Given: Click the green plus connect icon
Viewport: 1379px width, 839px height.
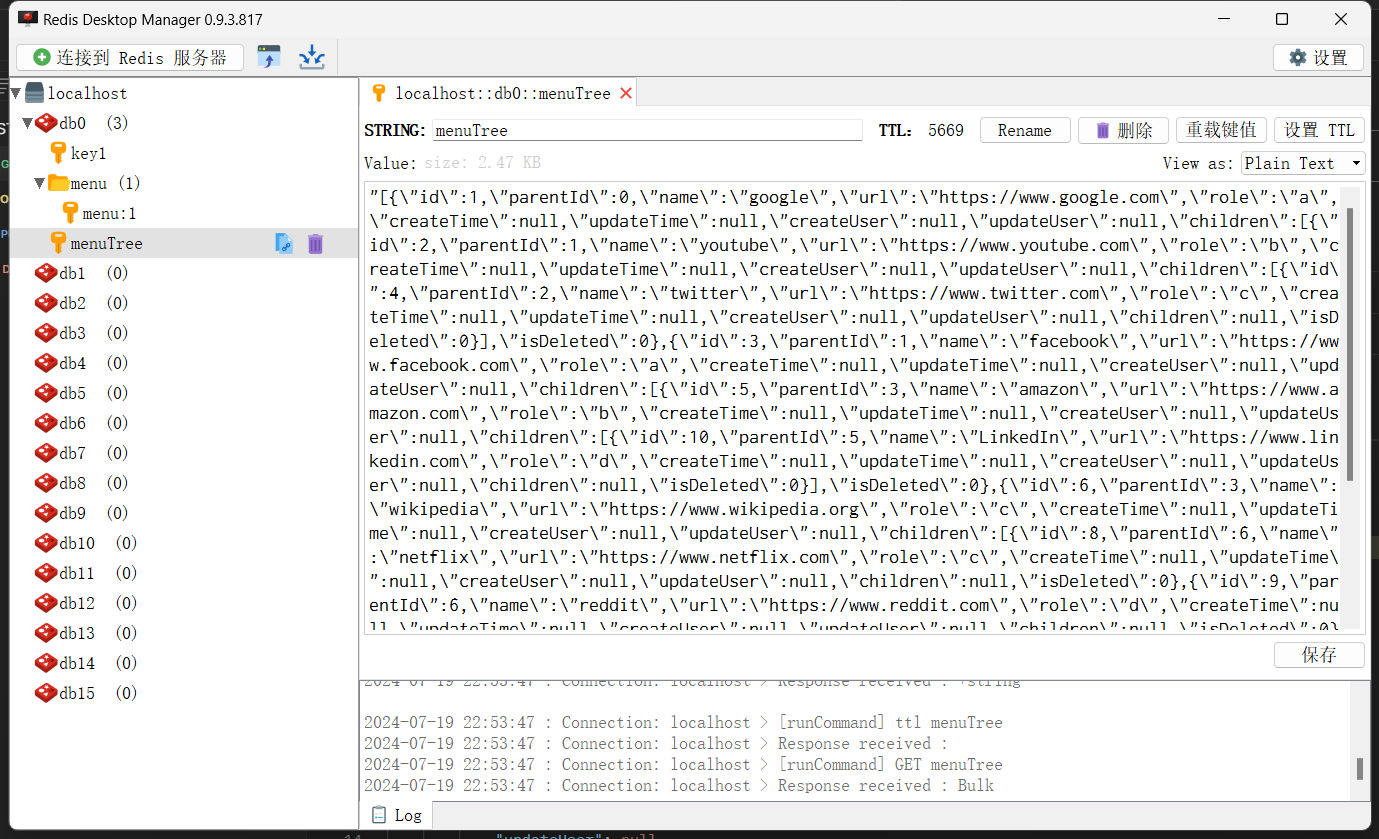Looking at the screenshot, I should (42, 58).
